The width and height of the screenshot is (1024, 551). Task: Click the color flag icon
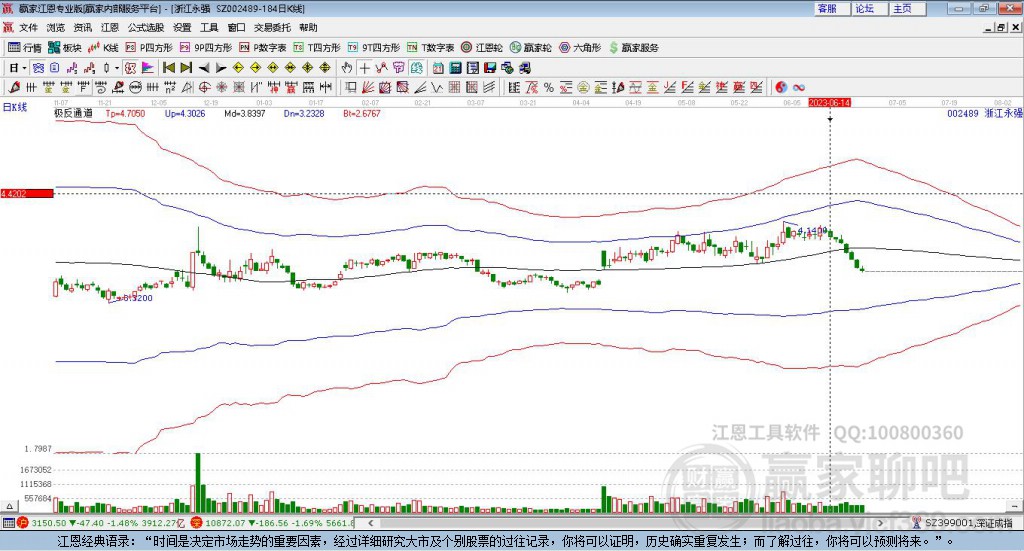(148, 68)
